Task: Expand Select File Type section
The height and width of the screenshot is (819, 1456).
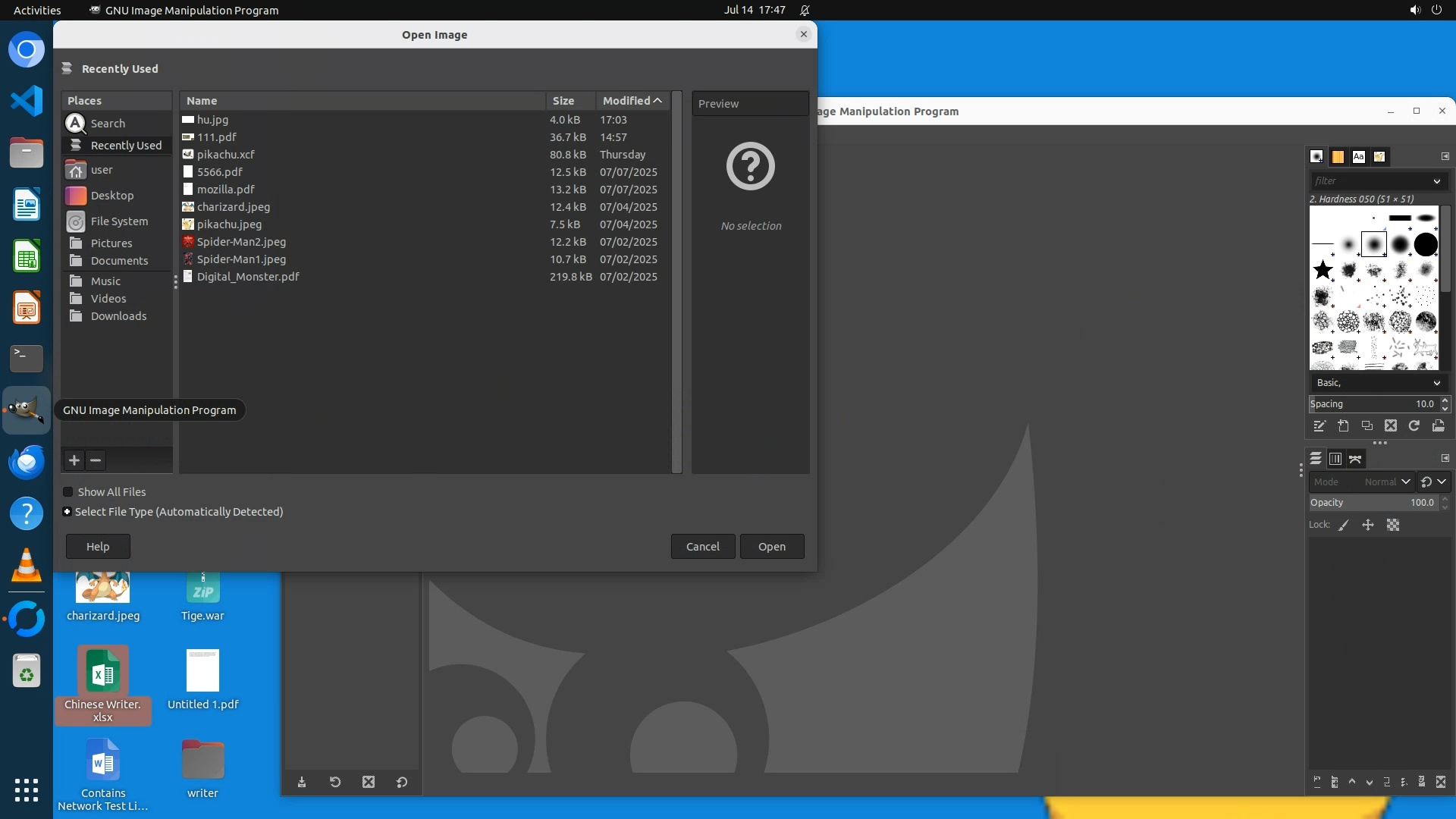Action: click(x=67, y=512)
